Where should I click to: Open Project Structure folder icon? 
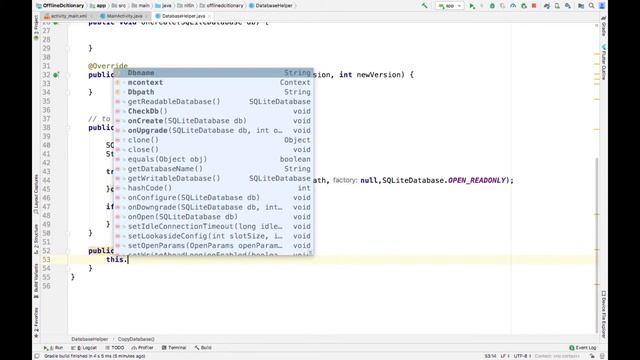tap(581, 6)
